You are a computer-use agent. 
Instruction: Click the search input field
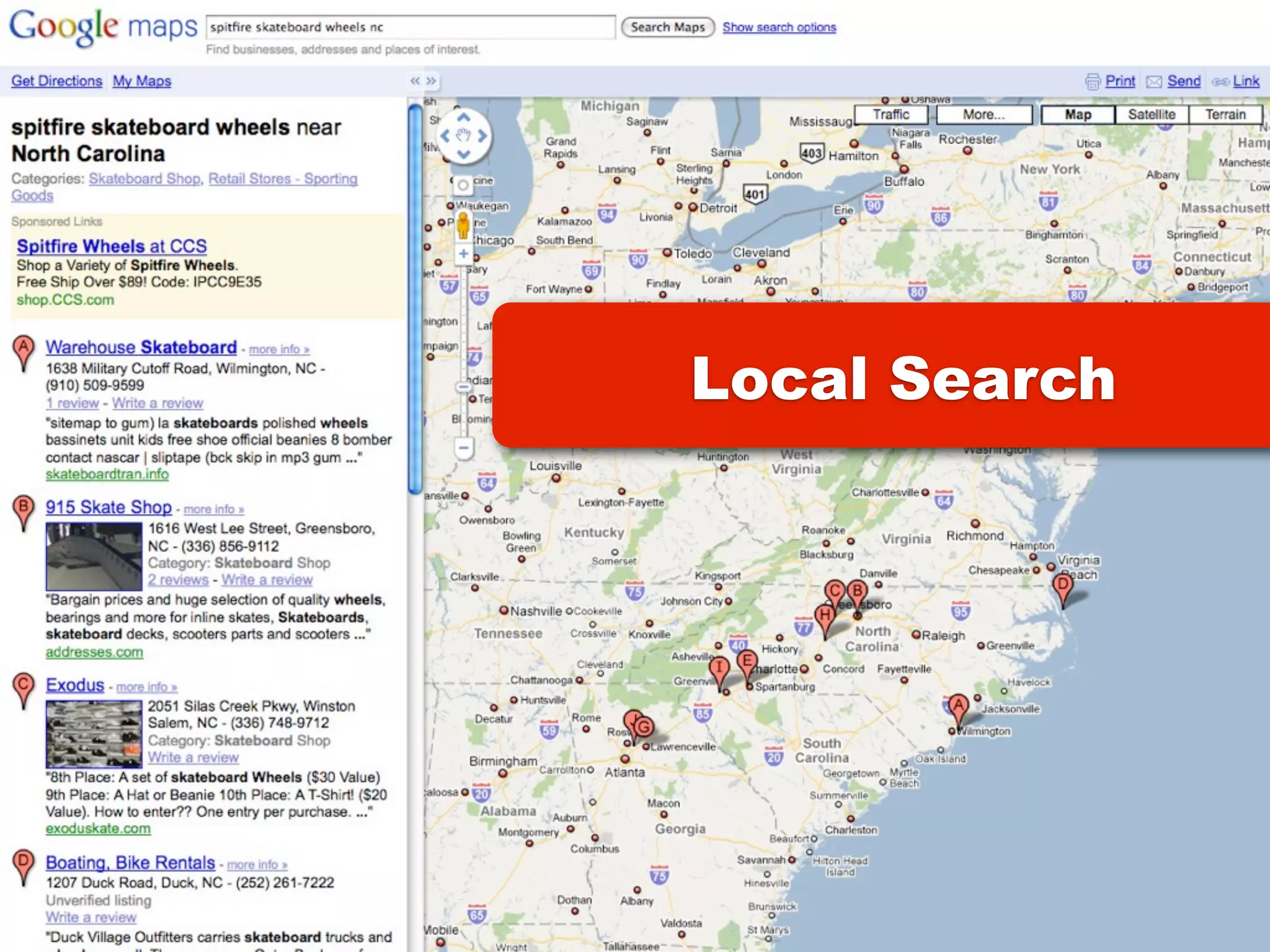coord(411,27)
